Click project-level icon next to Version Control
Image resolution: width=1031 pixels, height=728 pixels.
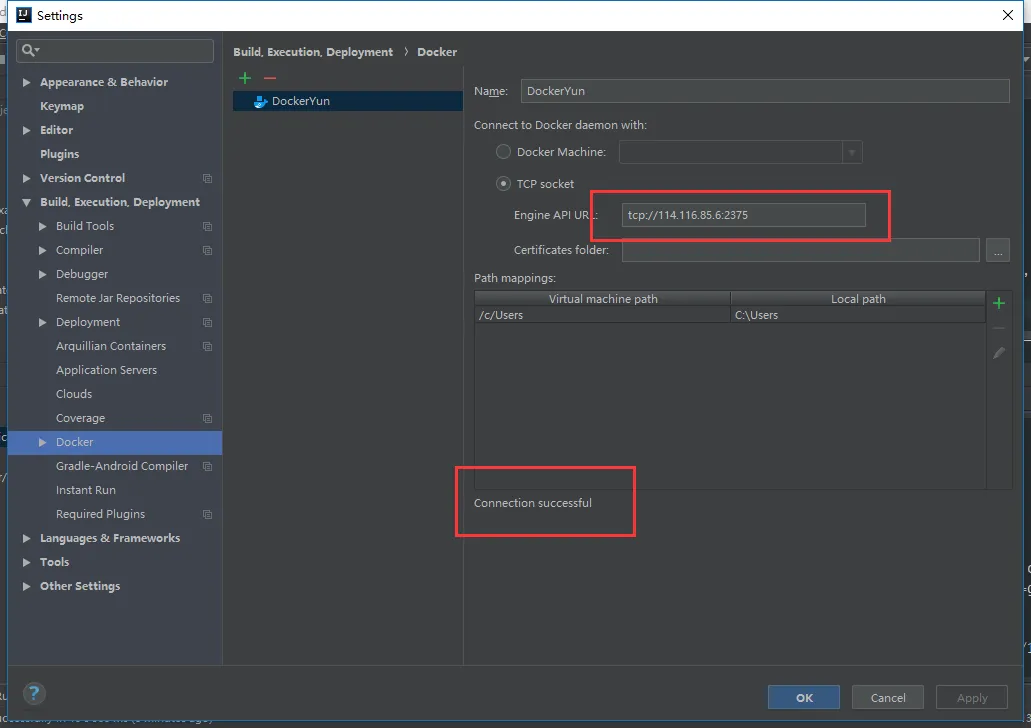(207, 178)
